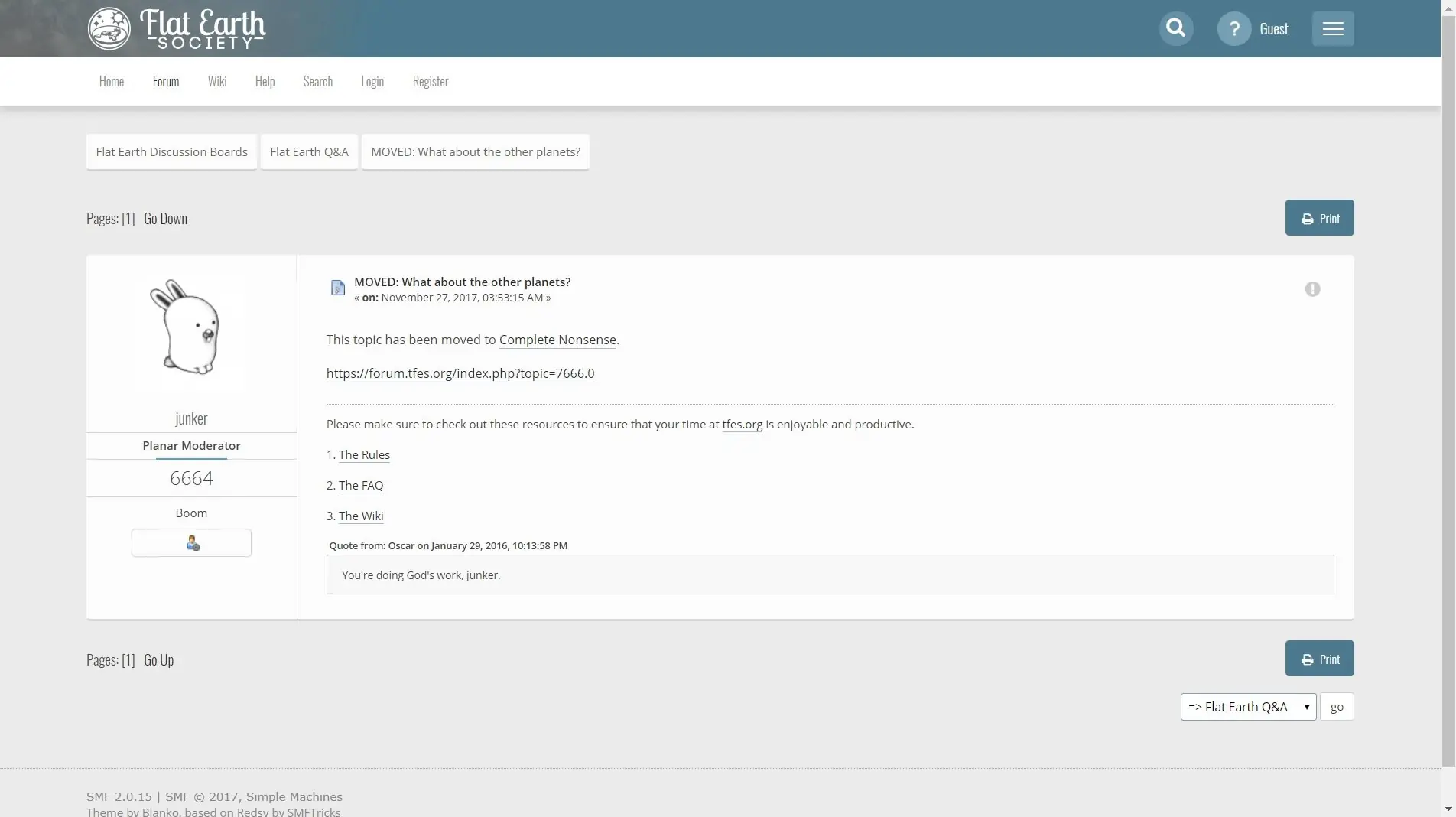Click the junker username link
This screenshot has width=1456, height=817.
pos(191,418)
